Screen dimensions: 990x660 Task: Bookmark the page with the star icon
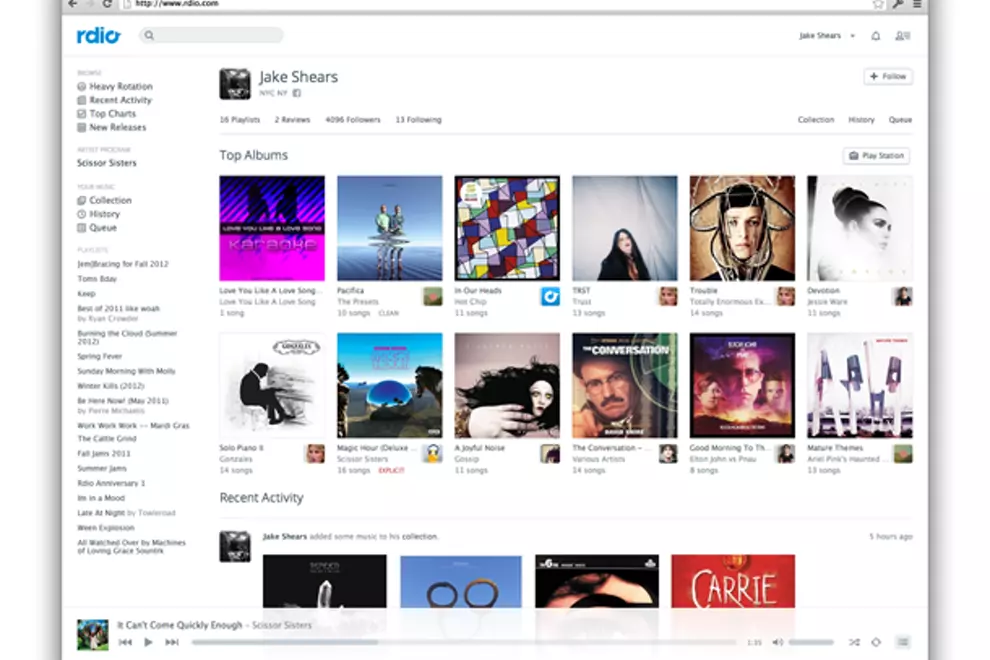click(878, 4)
